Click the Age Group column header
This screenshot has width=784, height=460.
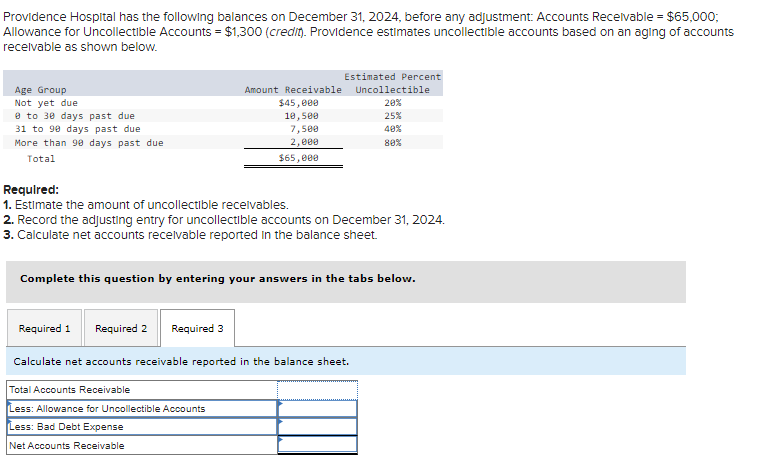pos(40,90)
